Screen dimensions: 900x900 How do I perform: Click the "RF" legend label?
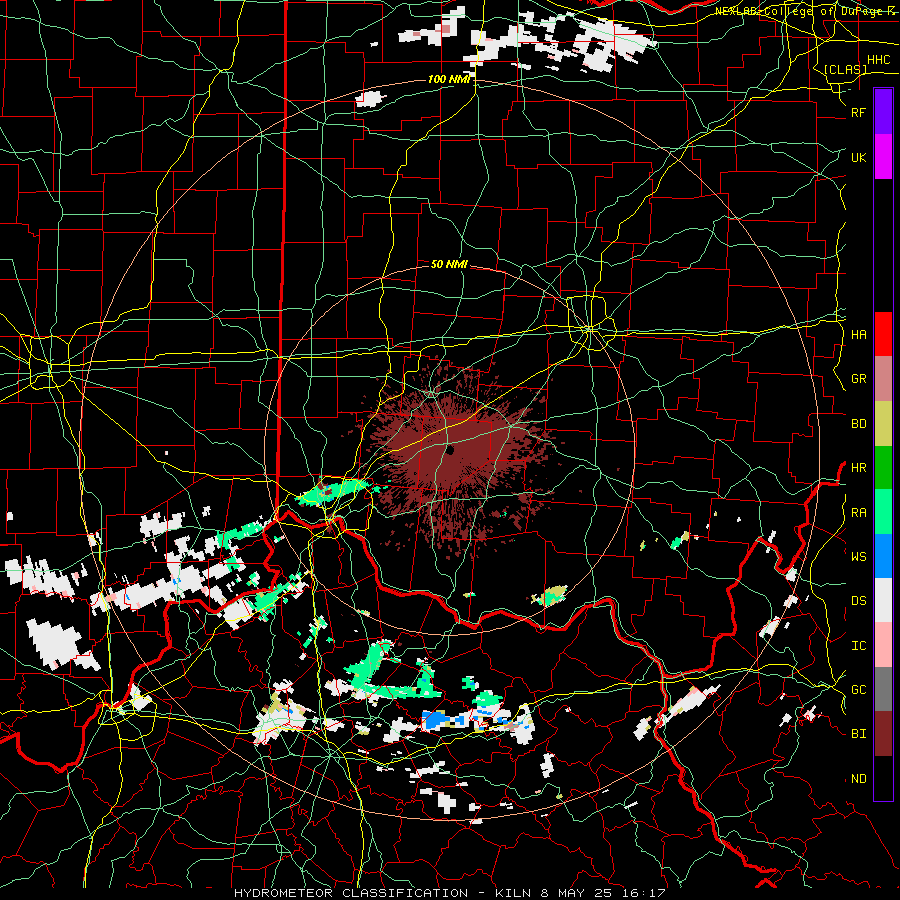(x=858, y=112)
